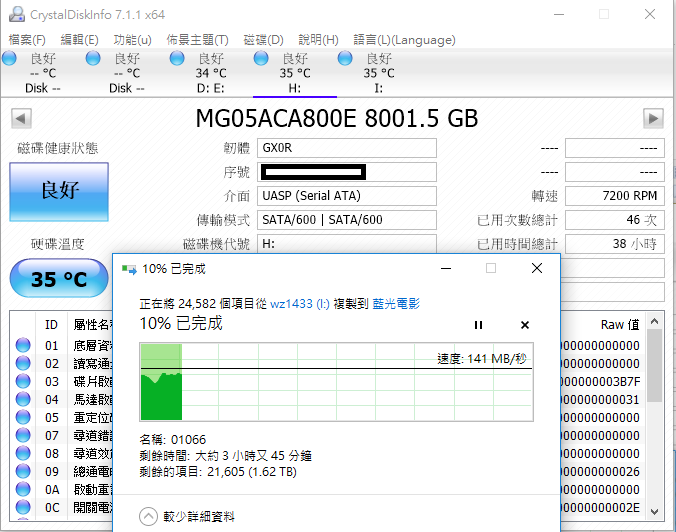676x532 pixels.
Task: Click the drive letter field H:
Action: (x=347, y=244)
